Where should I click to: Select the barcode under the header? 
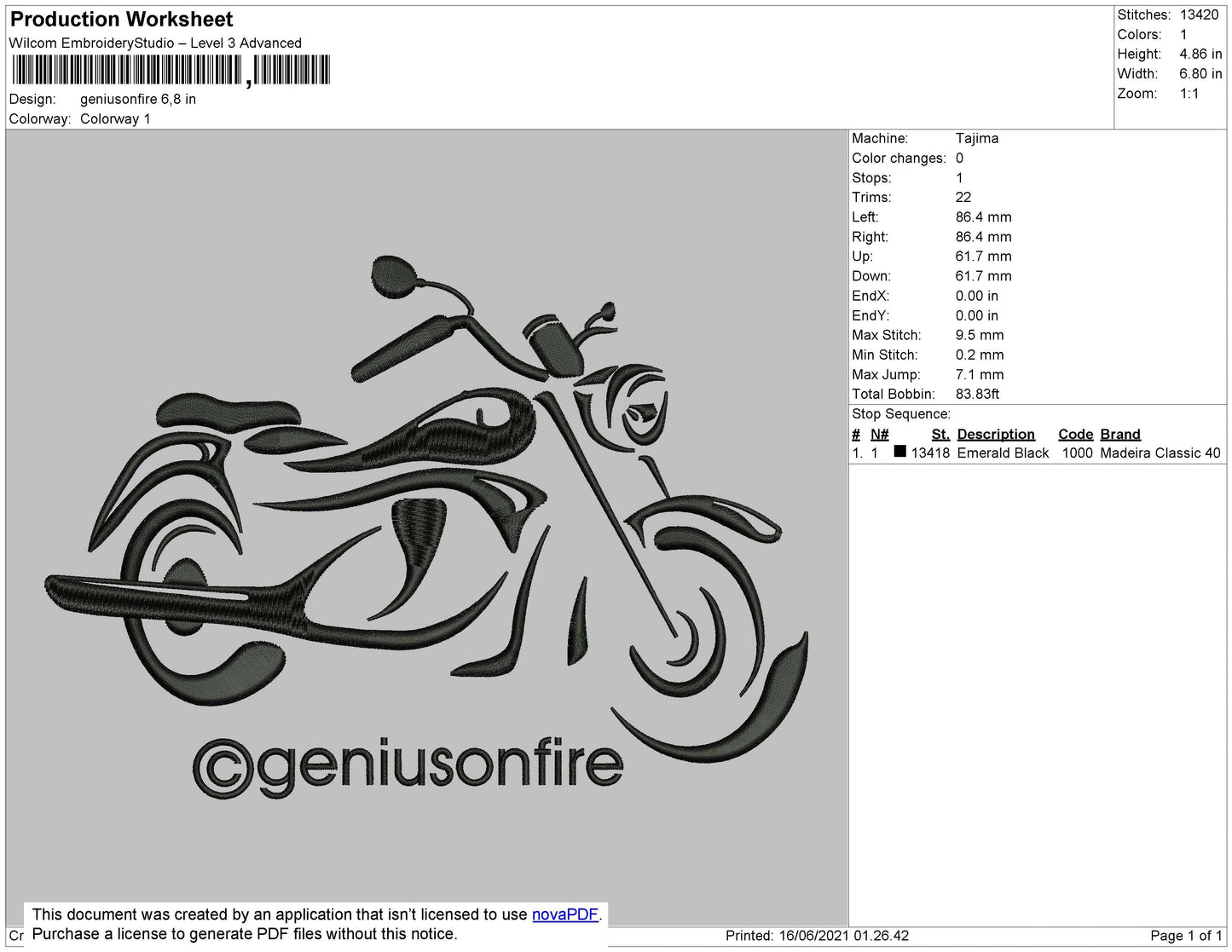click(x=171, y=70)
